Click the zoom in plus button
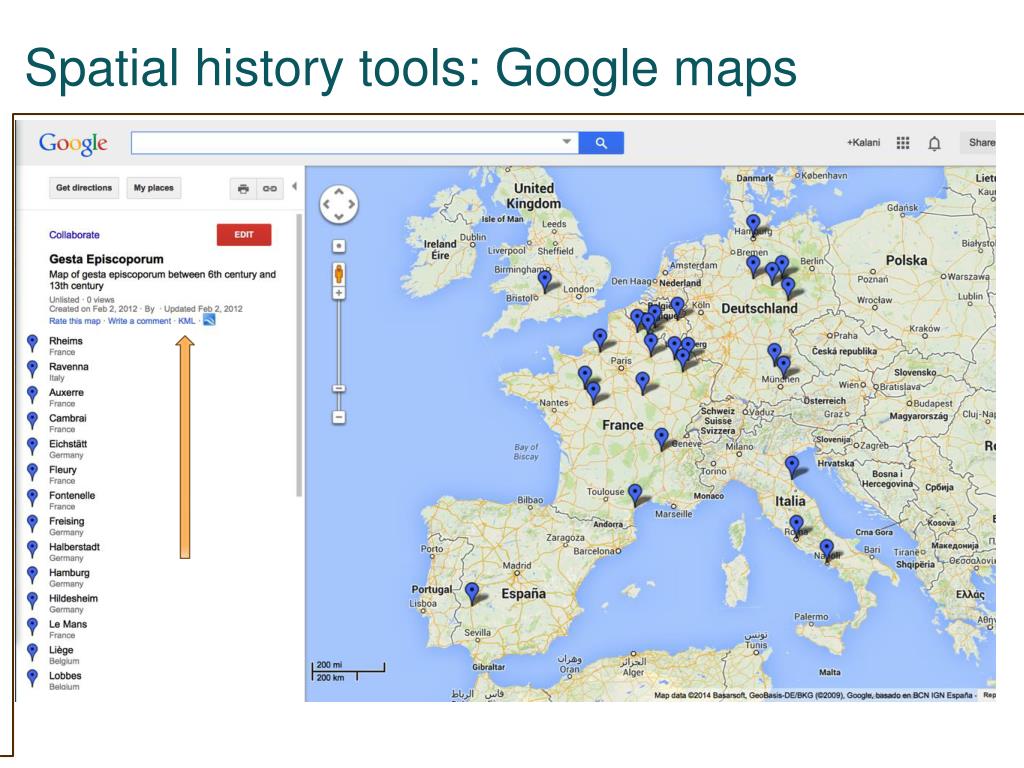Viewport: 1024px width, 768px height. [x=338, y=293]
